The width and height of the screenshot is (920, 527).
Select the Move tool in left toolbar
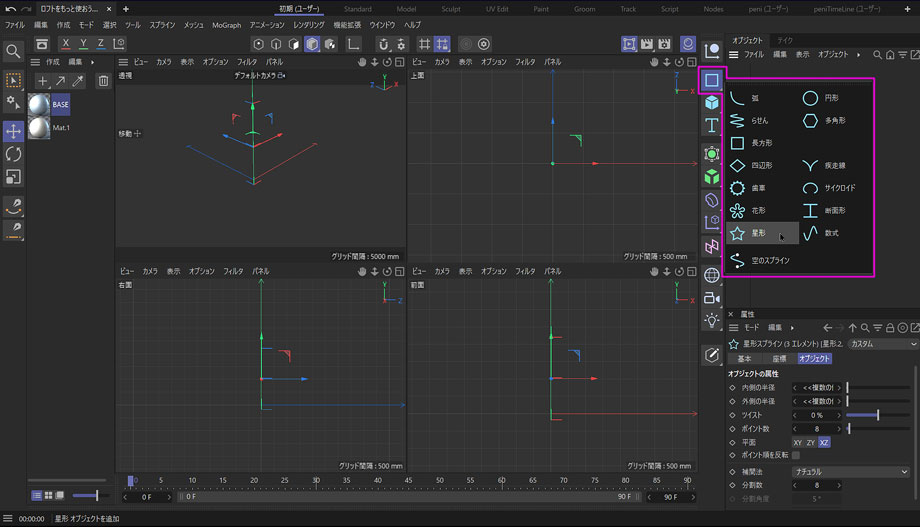click(13, 131)
